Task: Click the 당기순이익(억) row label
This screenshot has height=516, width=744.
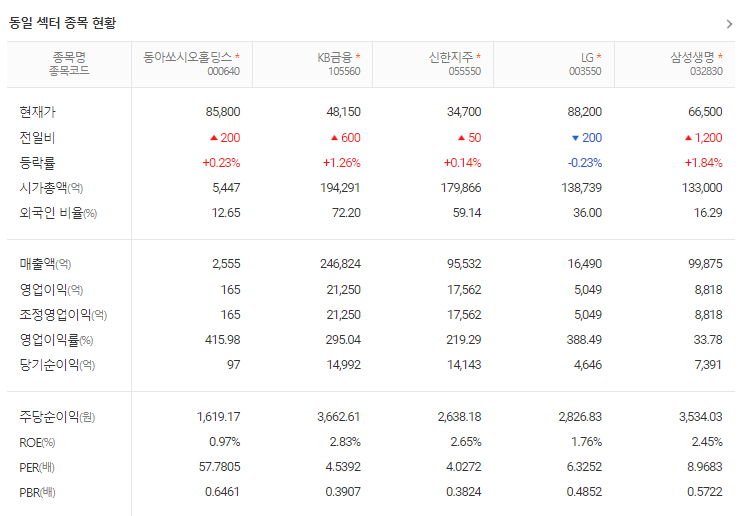Action: point(57,365)
